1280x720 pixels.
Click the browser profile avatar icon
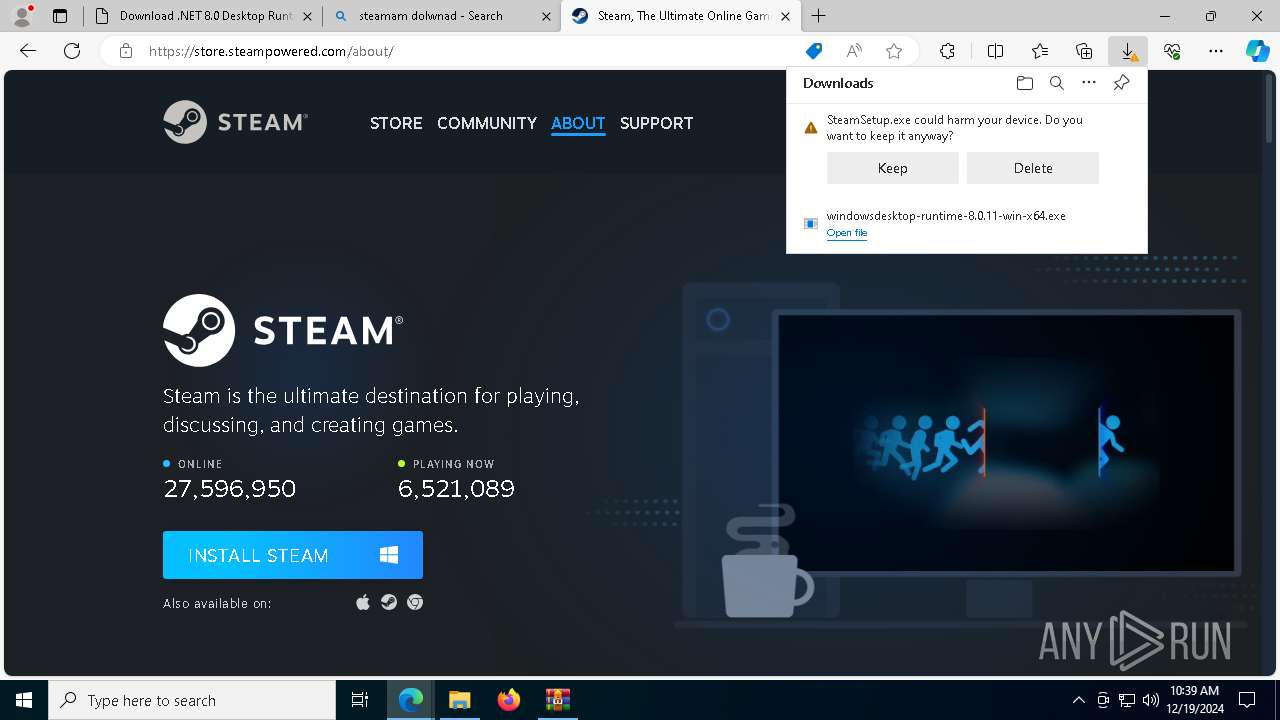pyautogui.click(x=22, y=16)
